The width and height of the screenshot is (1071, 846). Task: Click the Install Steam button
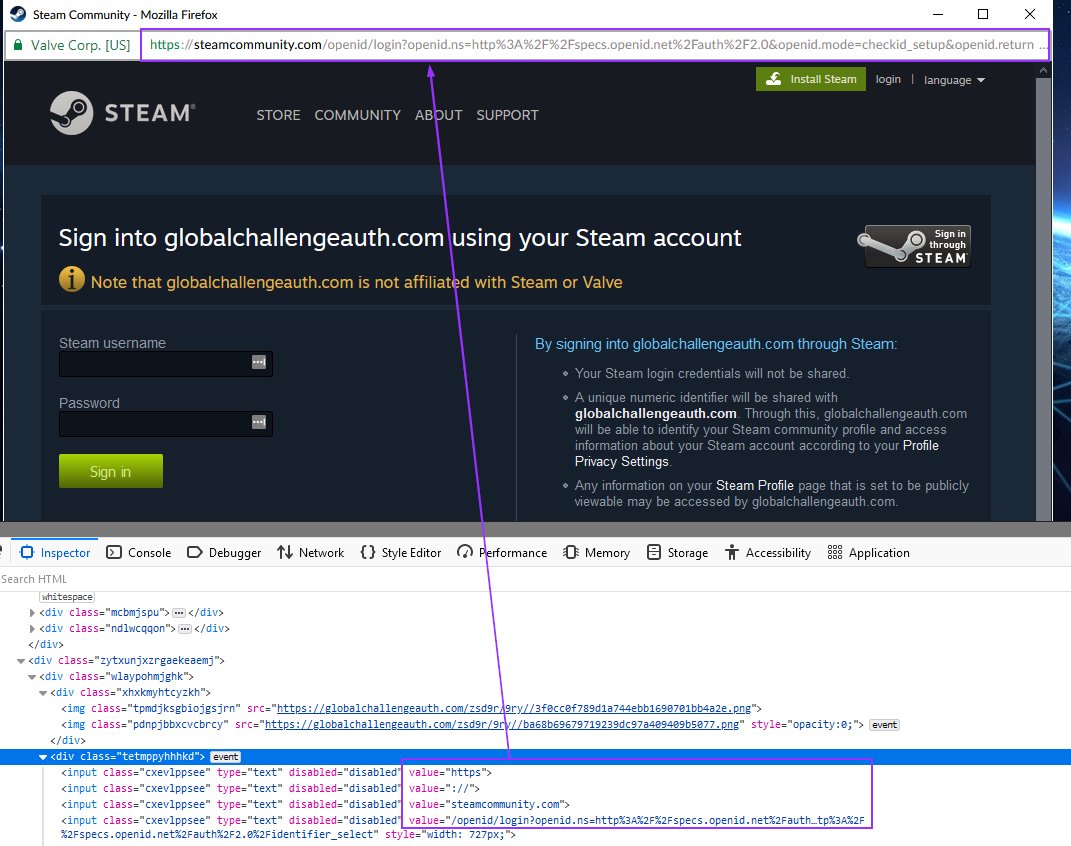811,79
